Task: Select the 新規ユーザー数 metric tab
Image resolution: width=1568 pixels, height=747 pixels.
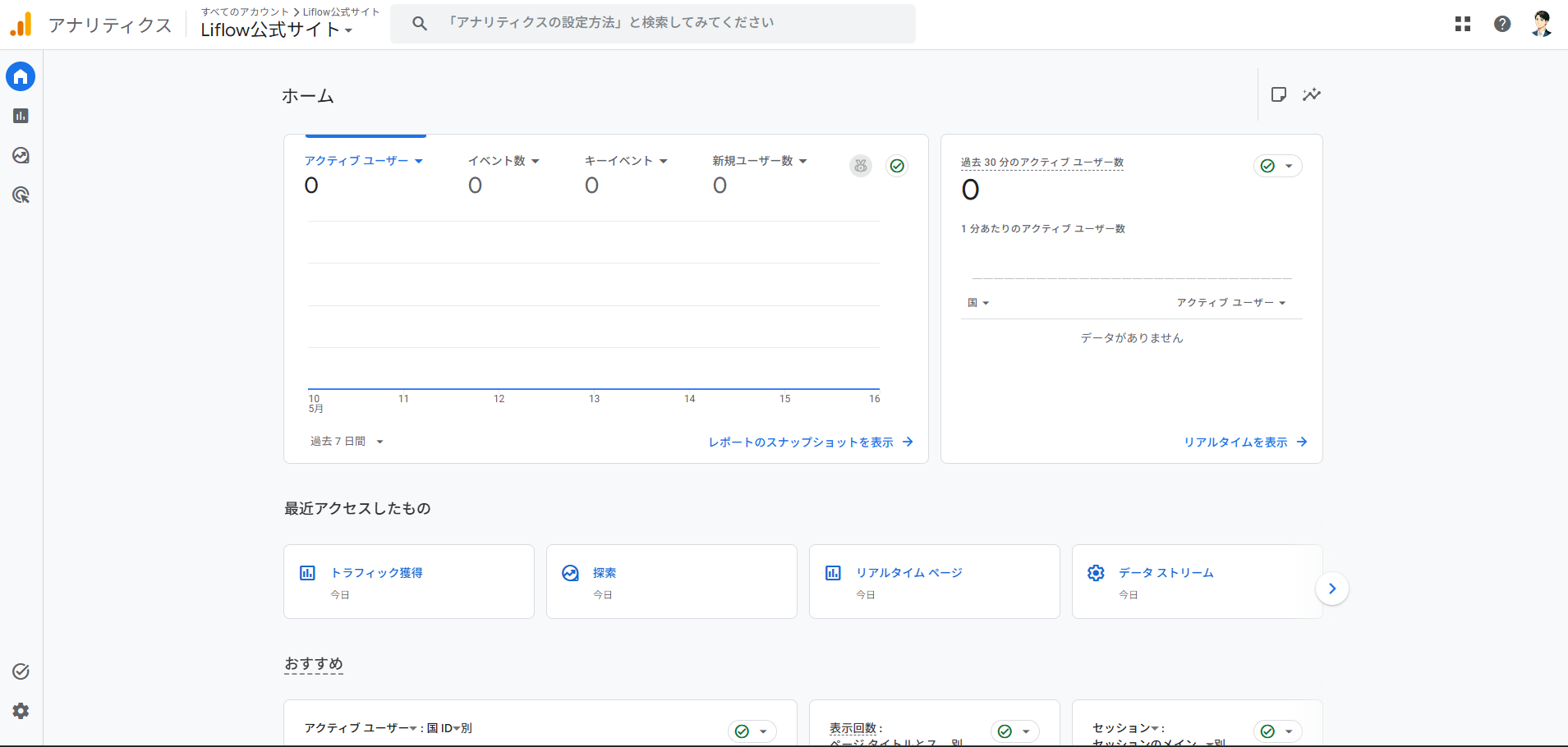Action: point(760,161)
